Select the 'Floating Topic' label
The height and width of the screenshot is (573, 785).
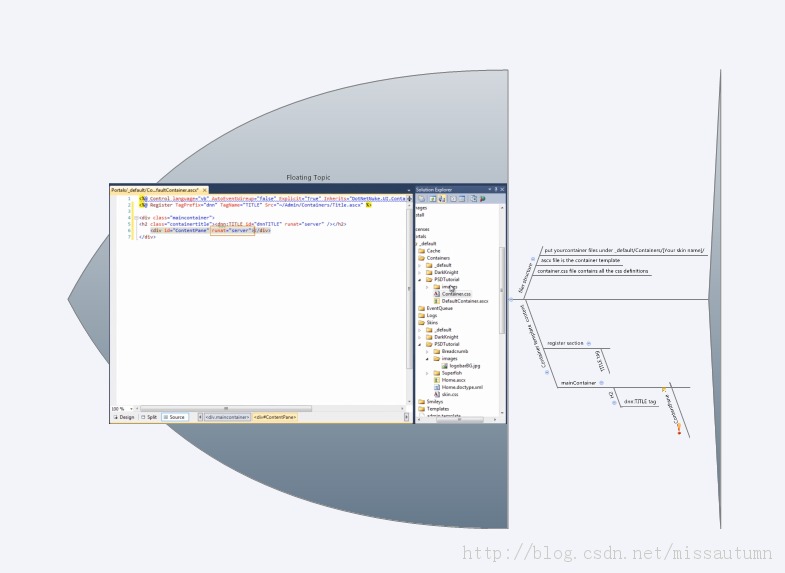[308, 177]
